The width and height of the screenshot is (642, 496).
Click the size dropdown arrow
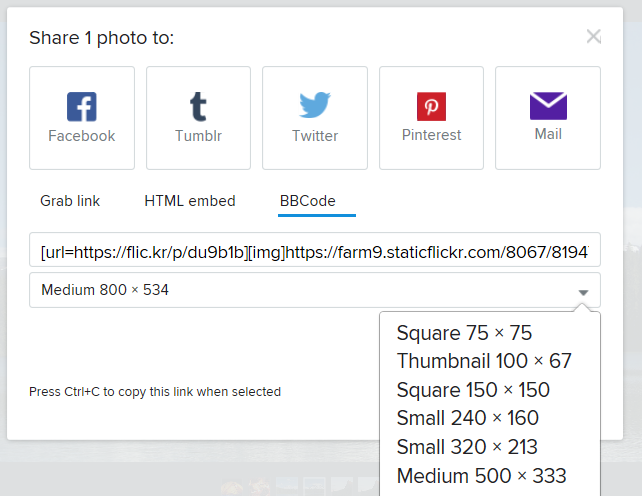[x=583, y=292]
